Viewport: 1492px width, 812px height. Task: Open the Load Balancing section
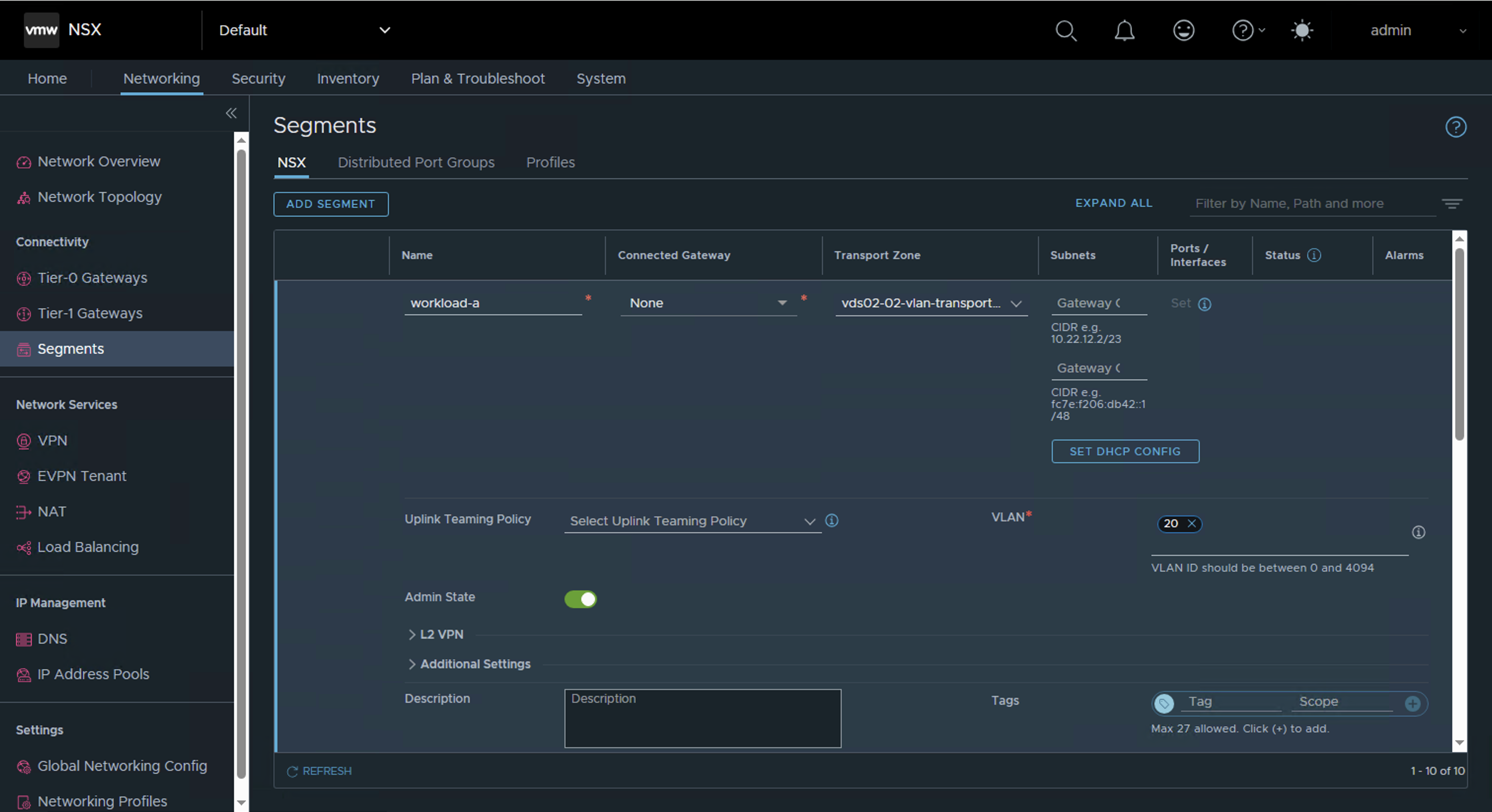point(87,546)
